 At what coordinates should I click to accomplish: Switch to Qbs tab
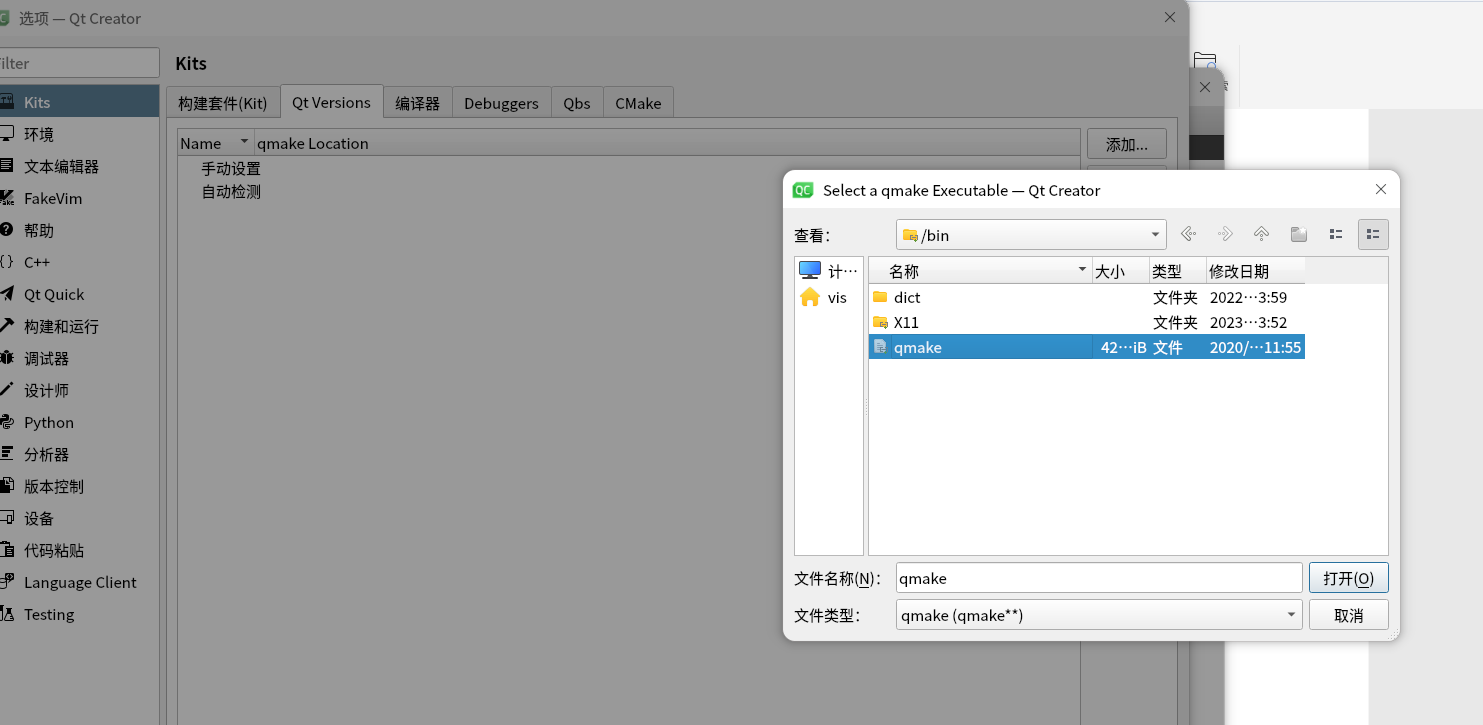tap(577, 102)
